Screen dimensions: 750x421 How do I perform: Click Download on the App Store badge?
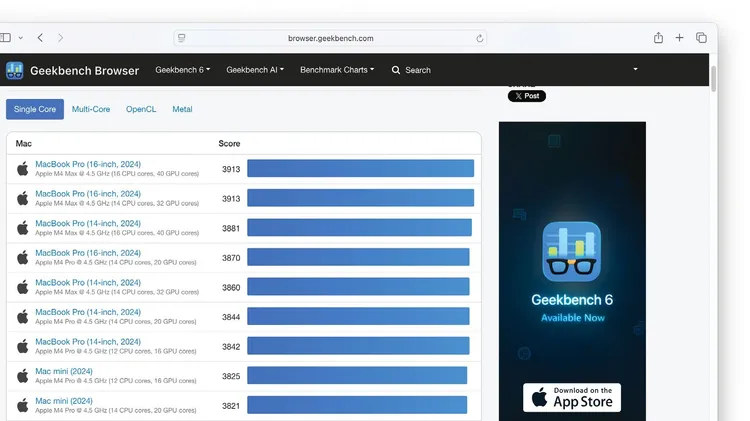572,397
